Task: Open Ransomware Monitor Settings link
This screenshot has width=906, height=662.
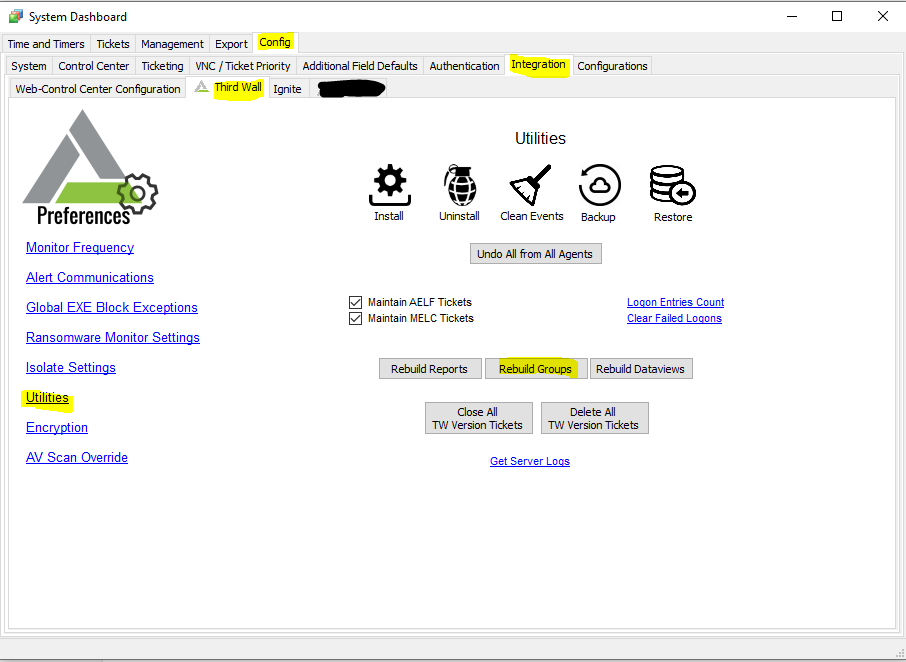Action: 113,337
